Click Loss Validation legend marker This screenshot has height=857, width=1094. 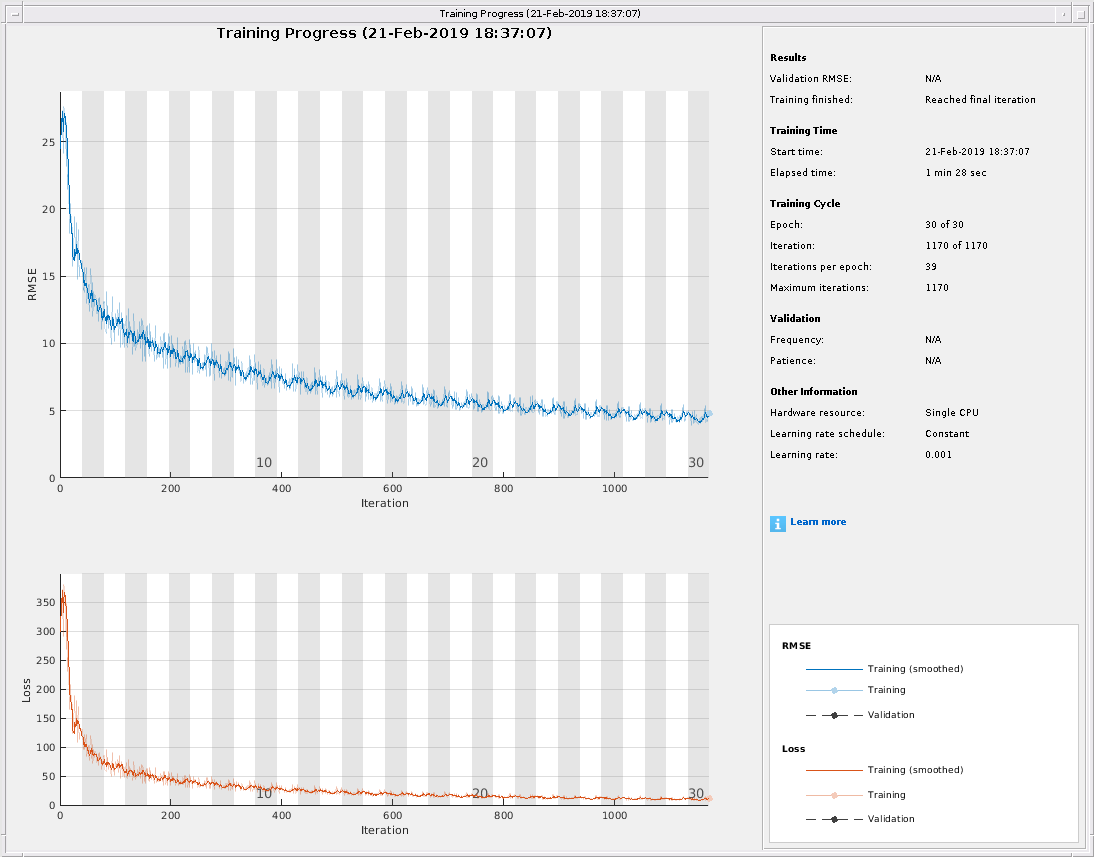[833, 819]
